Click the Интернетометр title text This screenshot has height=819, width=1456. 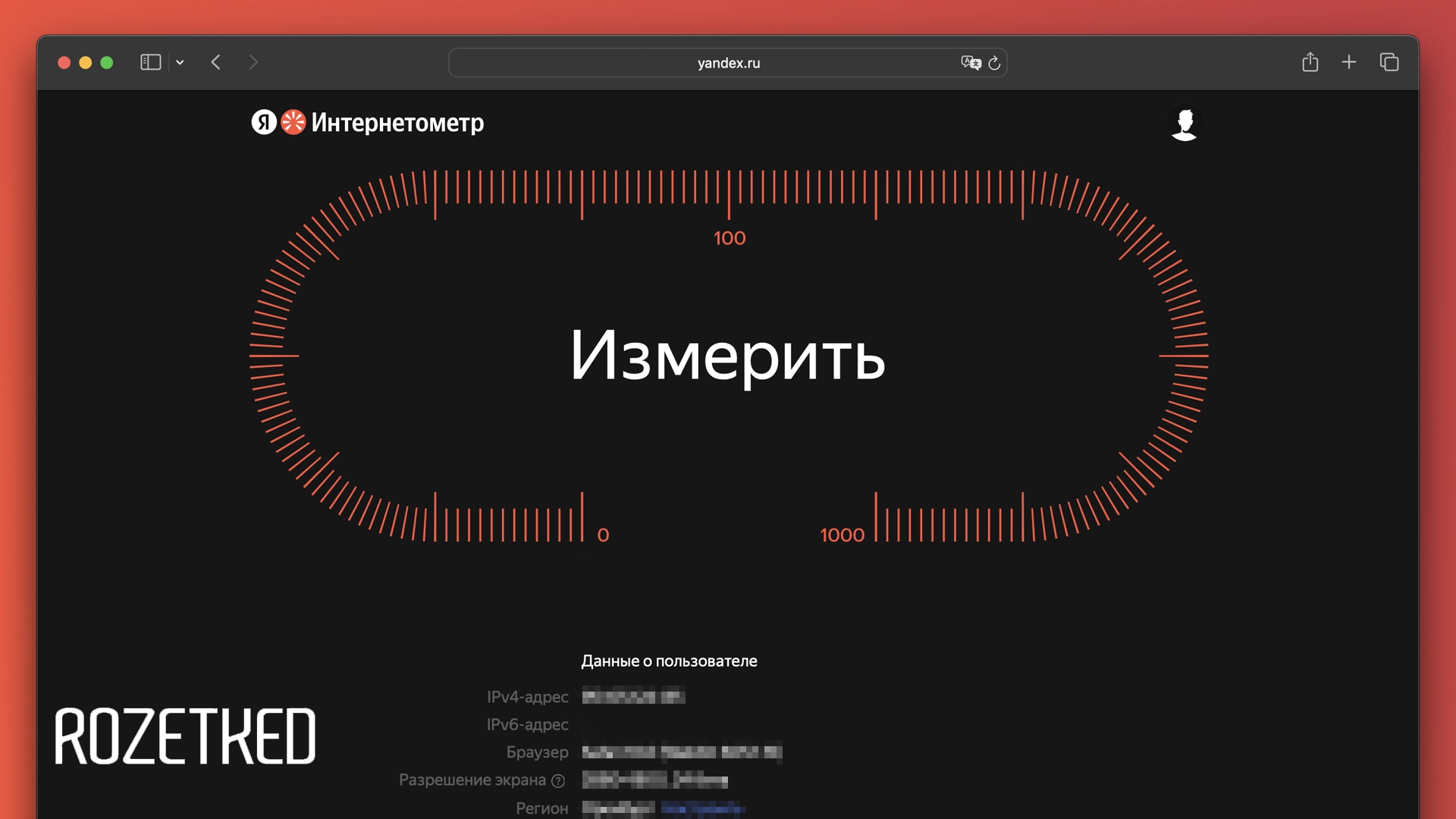point(398,122)
